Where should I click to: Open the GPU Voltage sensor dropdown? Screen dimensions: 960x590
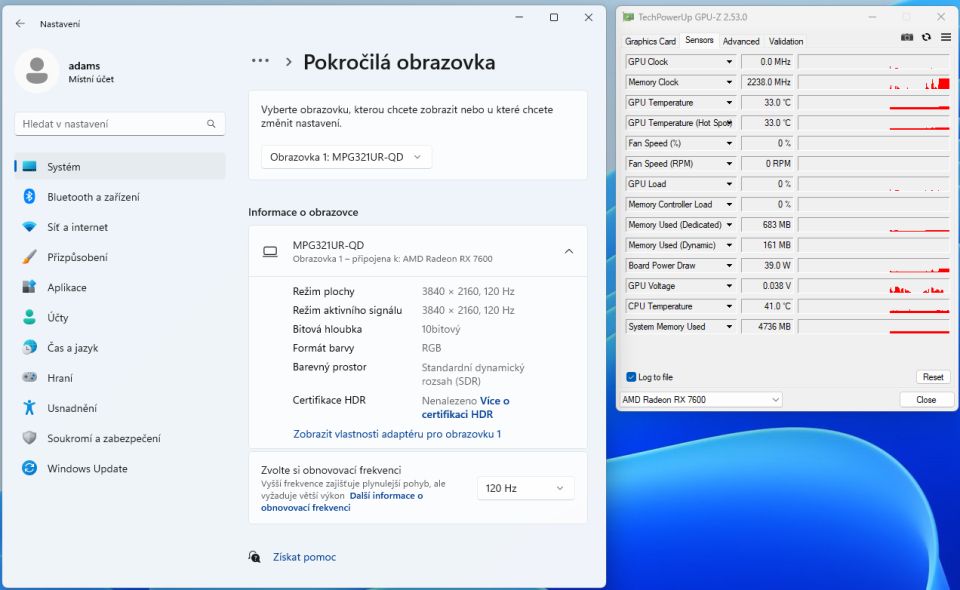click(x=729, y=286)
